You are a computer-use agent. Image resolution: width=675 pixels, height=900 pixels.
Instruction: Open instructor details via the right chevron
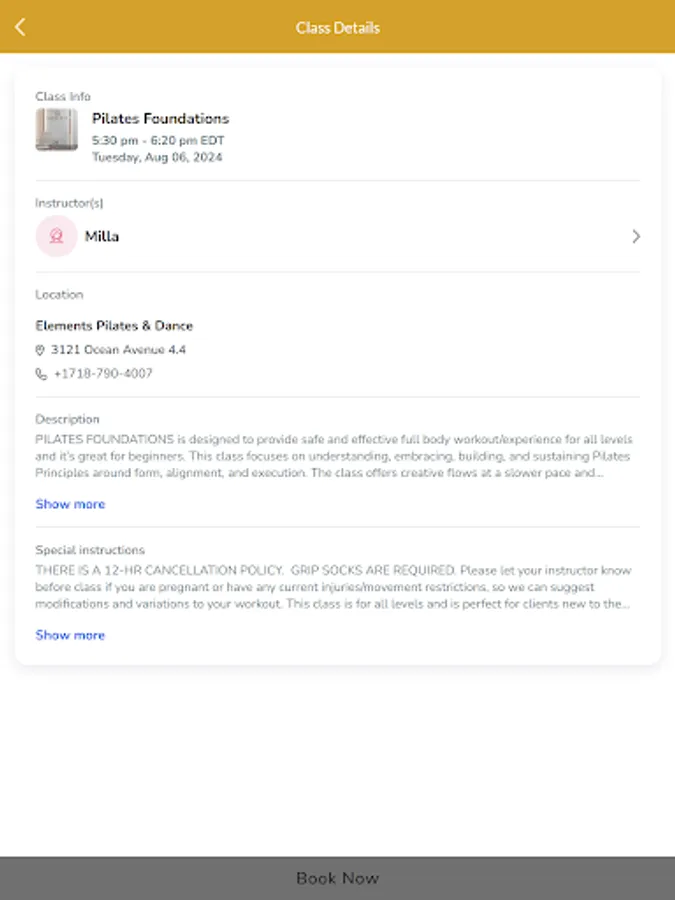pos(636,236)
